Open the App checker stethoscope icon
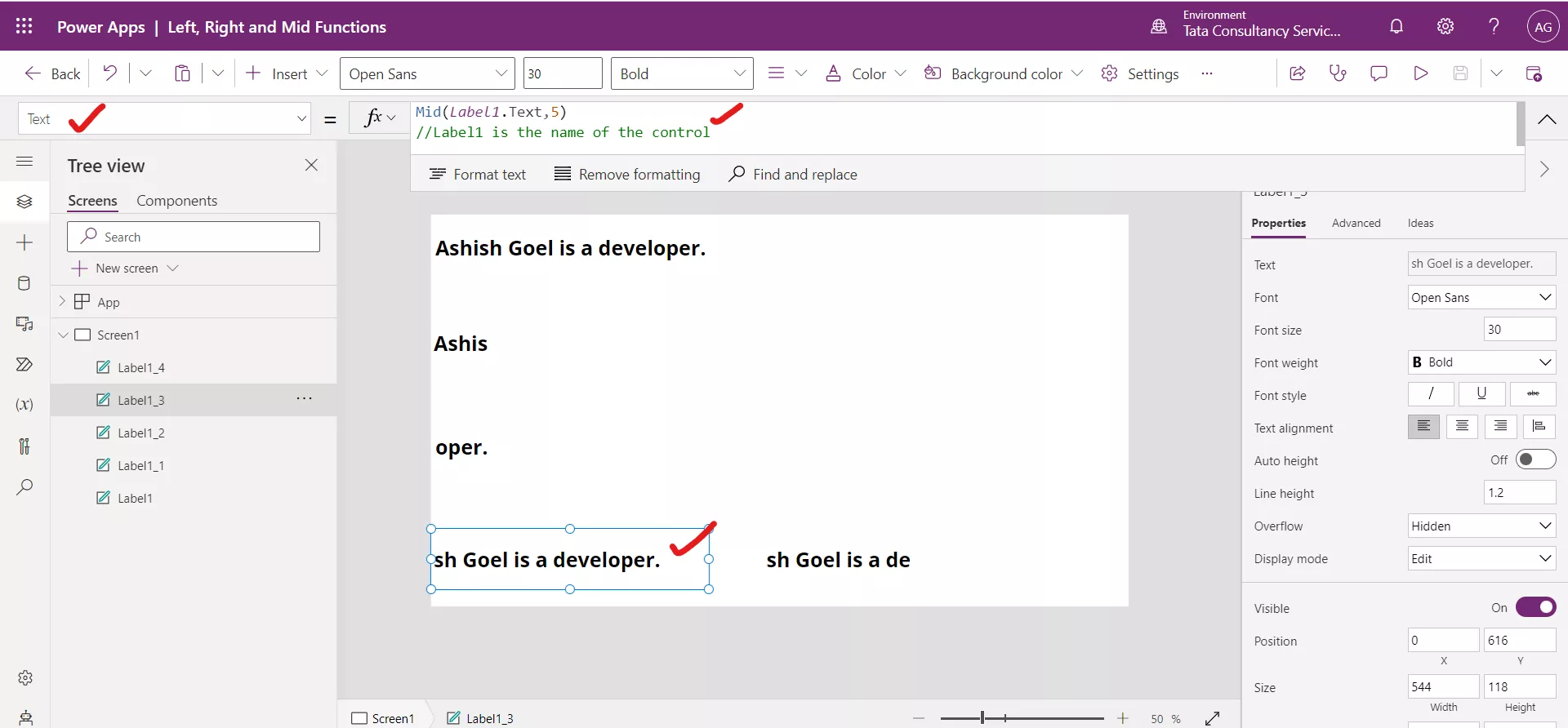 [x=1338, y=73]
